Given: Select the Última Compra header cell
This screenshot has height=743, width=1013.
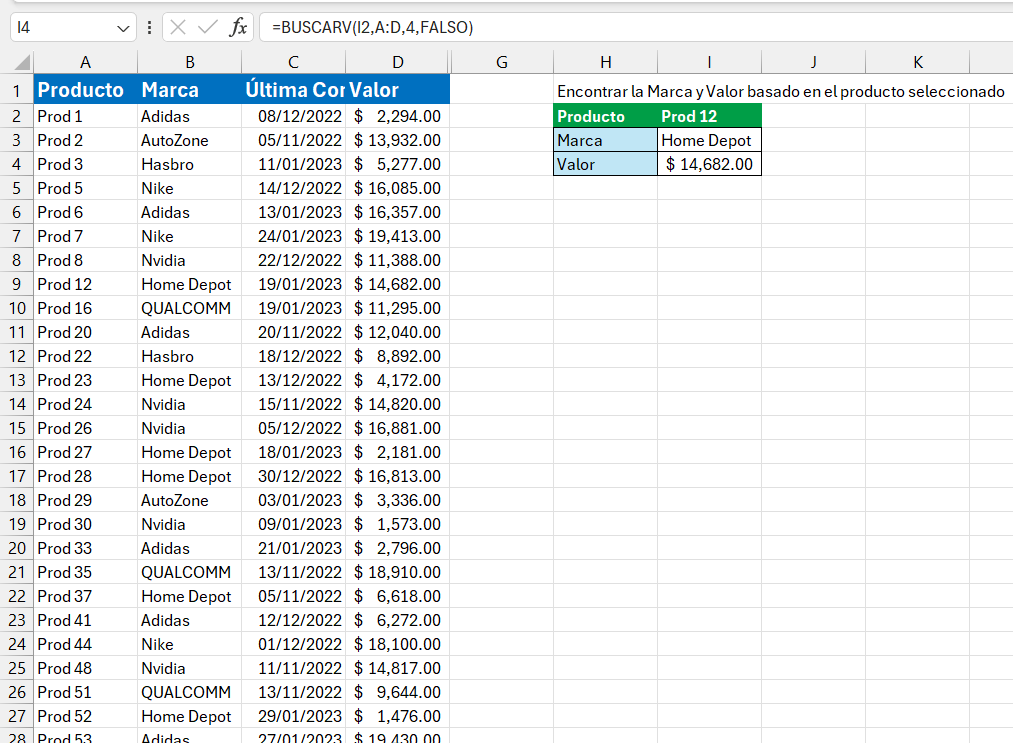Looking at the screenshot, I should (x=293, y=90).
